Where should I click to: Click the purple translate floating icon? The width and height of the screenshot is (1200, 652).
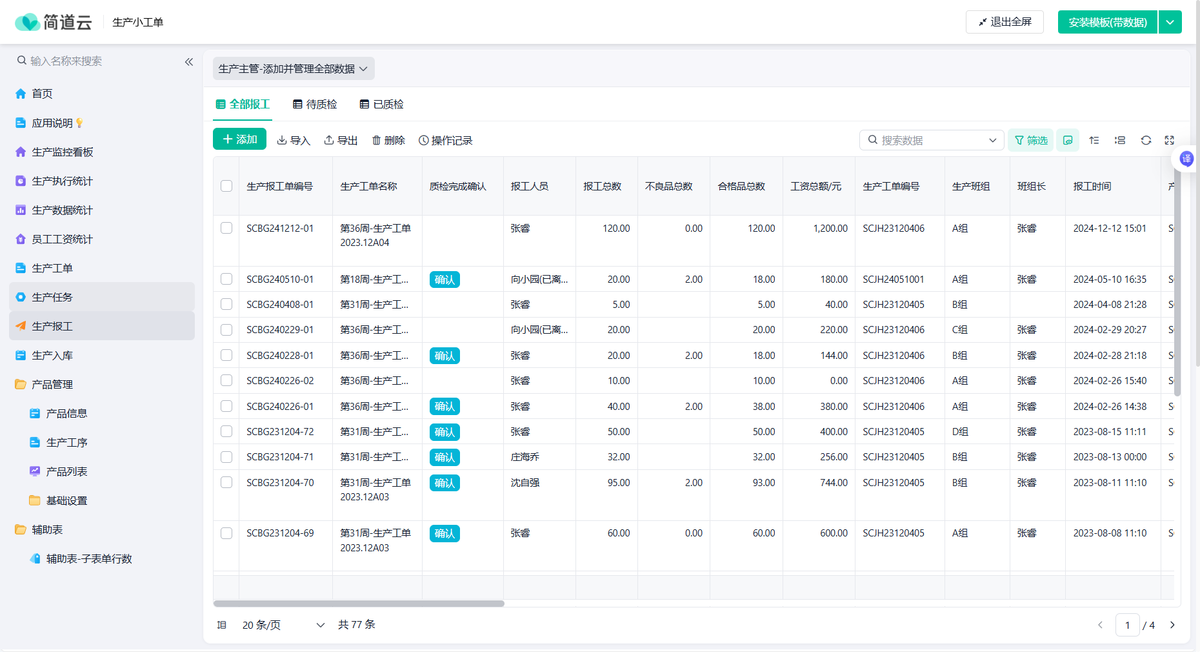(1187, 159)
